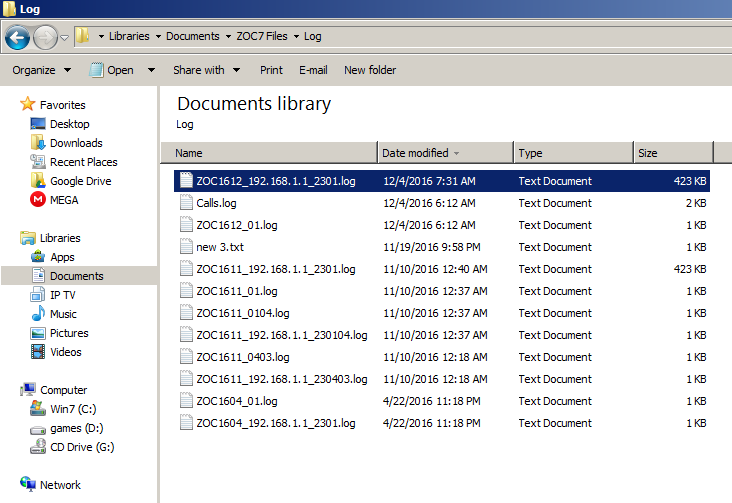The height and width of the screenshot is (503, 732).
Task: Open the recent pages dropdown arrow
Action: pyautogui.click(x=65, y=37)
